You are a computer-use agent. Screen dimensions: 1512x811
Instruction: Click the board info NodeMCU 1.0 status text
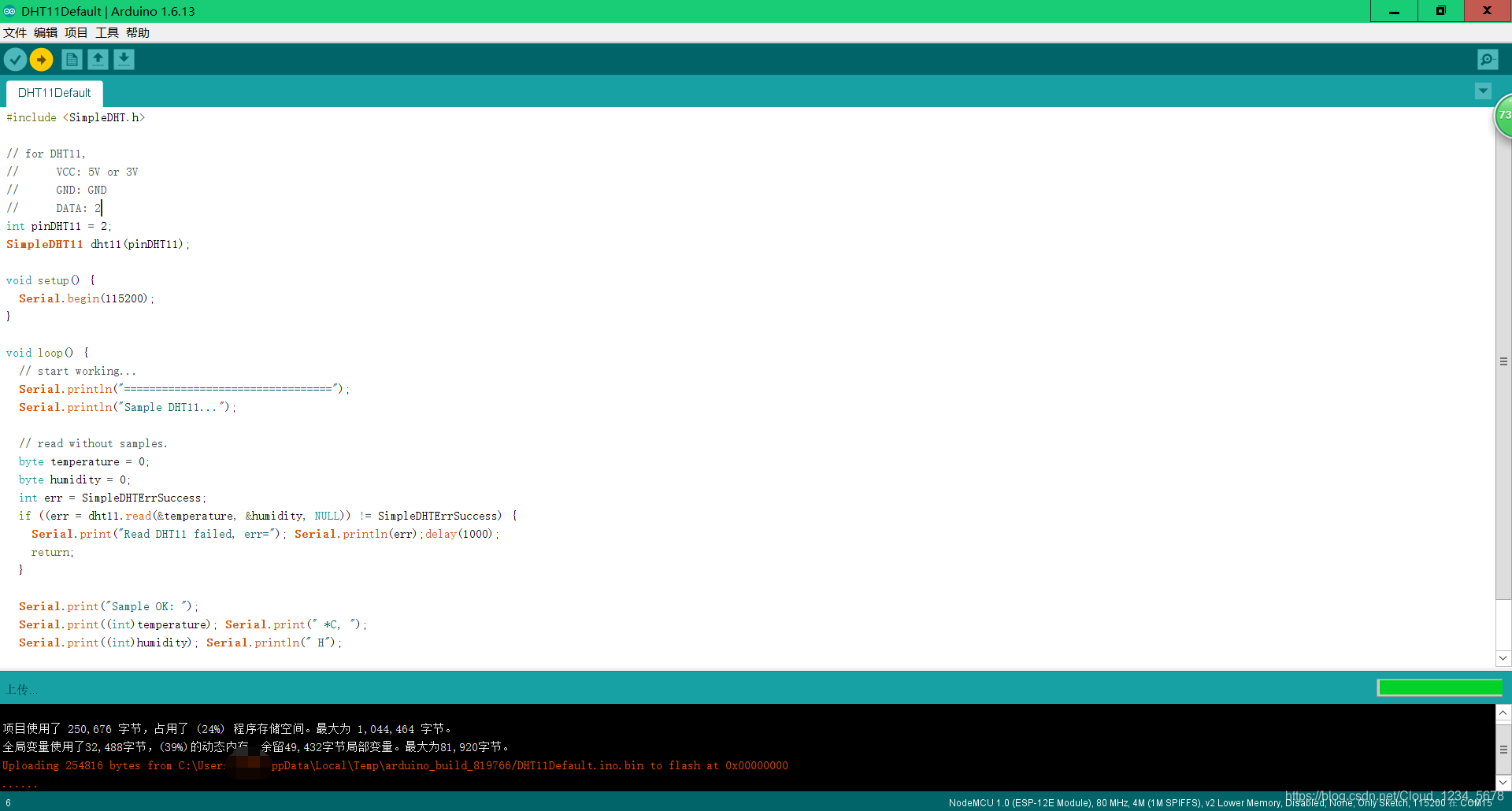click(1220, 803)
